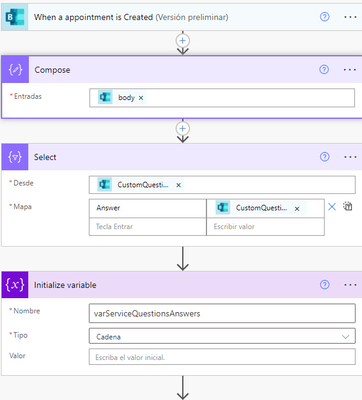
Task: Remove the body token from Entradas
Action: pos(141,98)
